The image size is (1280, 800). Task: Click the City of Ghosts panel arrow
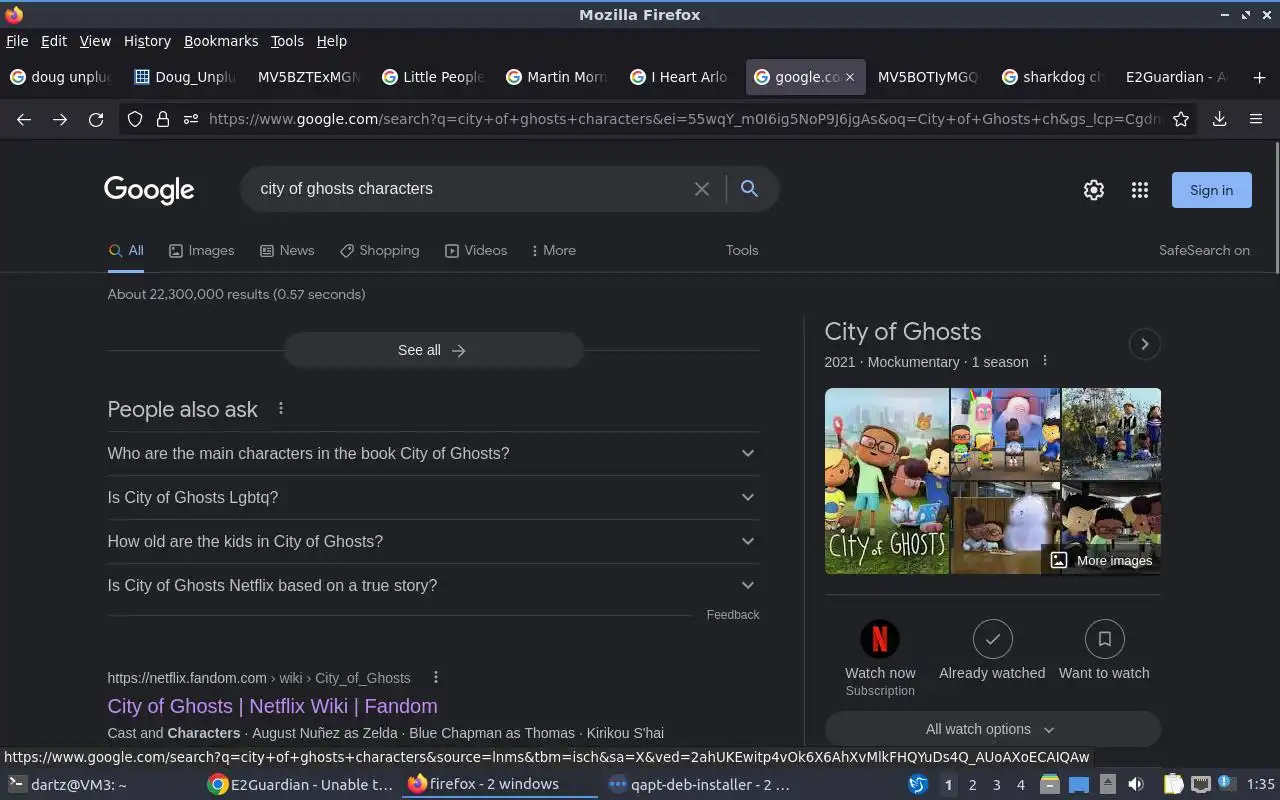(1144, 344)
